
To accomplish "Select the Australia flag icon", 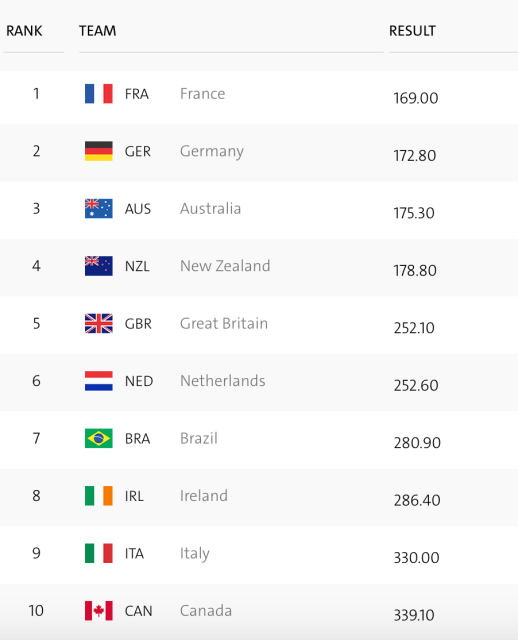I will (98, 209).
